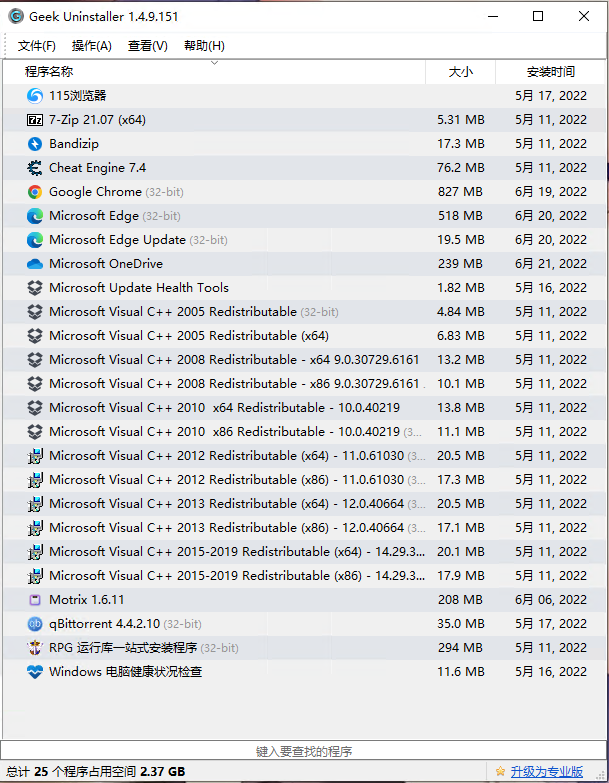
Task: Click icon of Visual C++ 2008 x86 9.0.30729.6161
Action: tap(35, 384)
